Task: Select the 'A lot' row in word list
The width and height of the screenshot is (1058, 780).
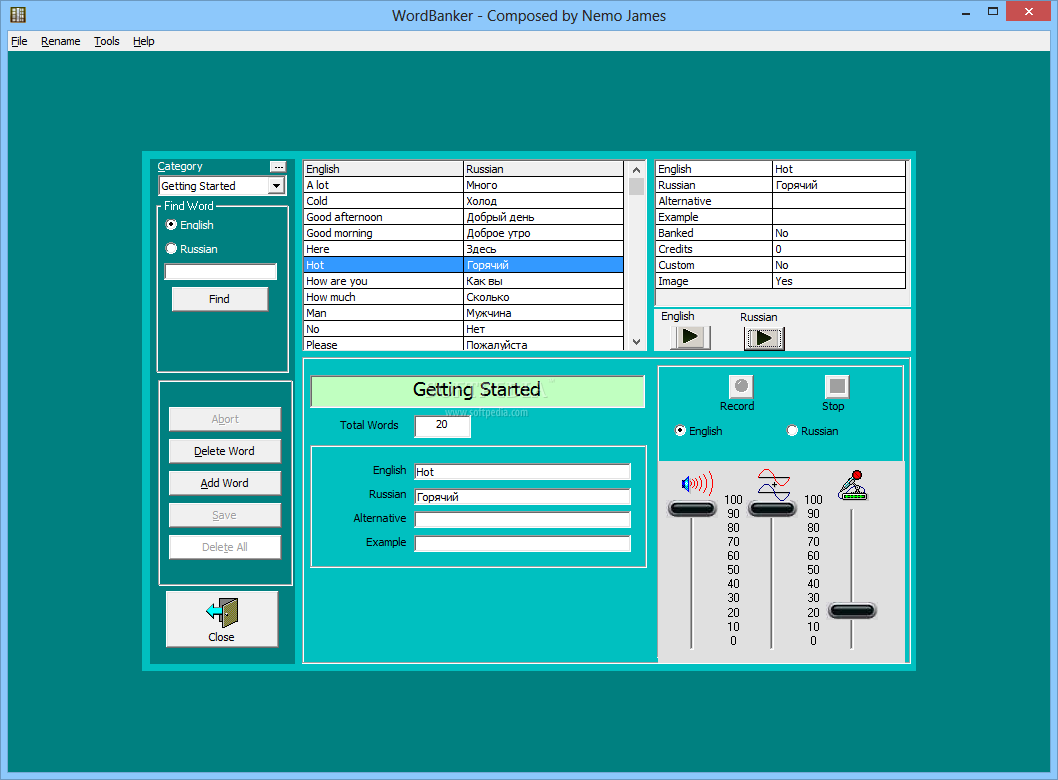Action: click(463, 185)
